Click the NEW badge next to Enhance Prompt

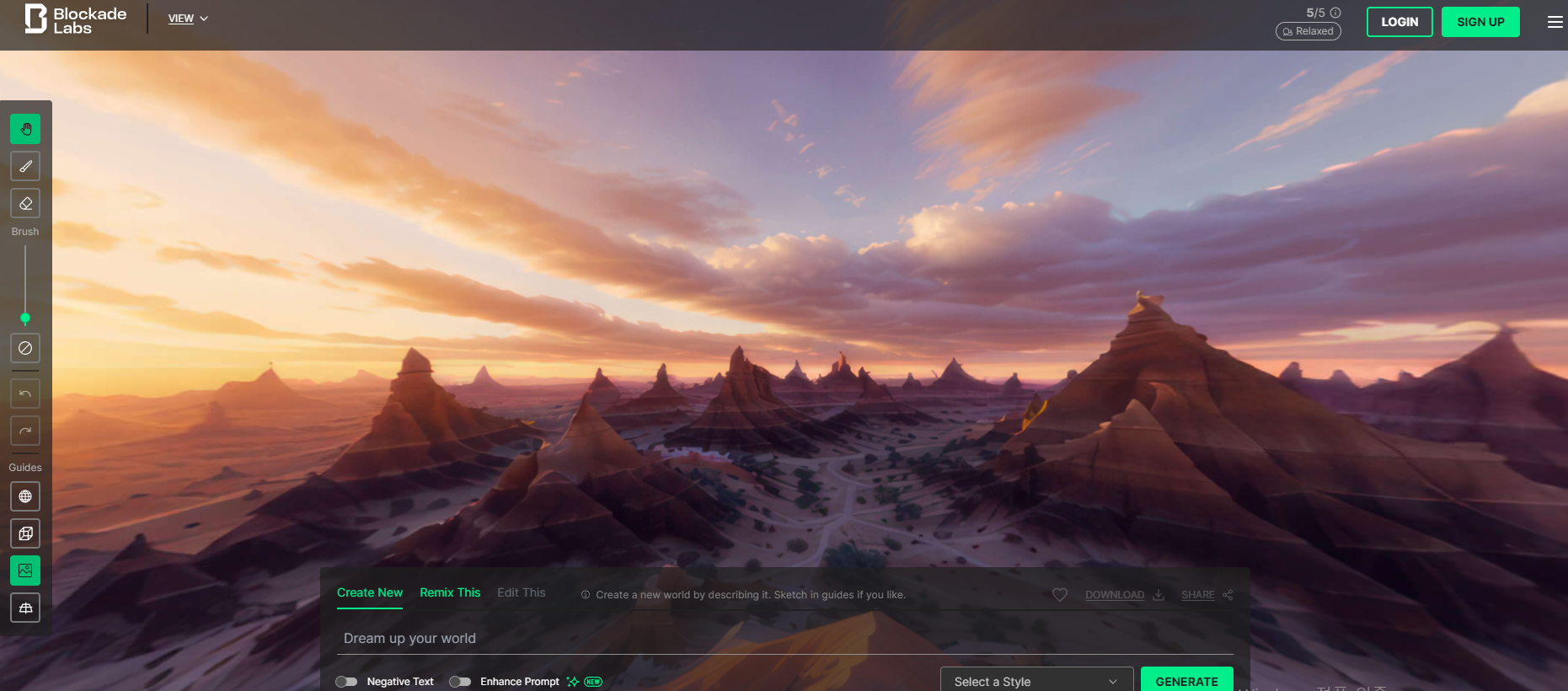(x=593, y=682)
